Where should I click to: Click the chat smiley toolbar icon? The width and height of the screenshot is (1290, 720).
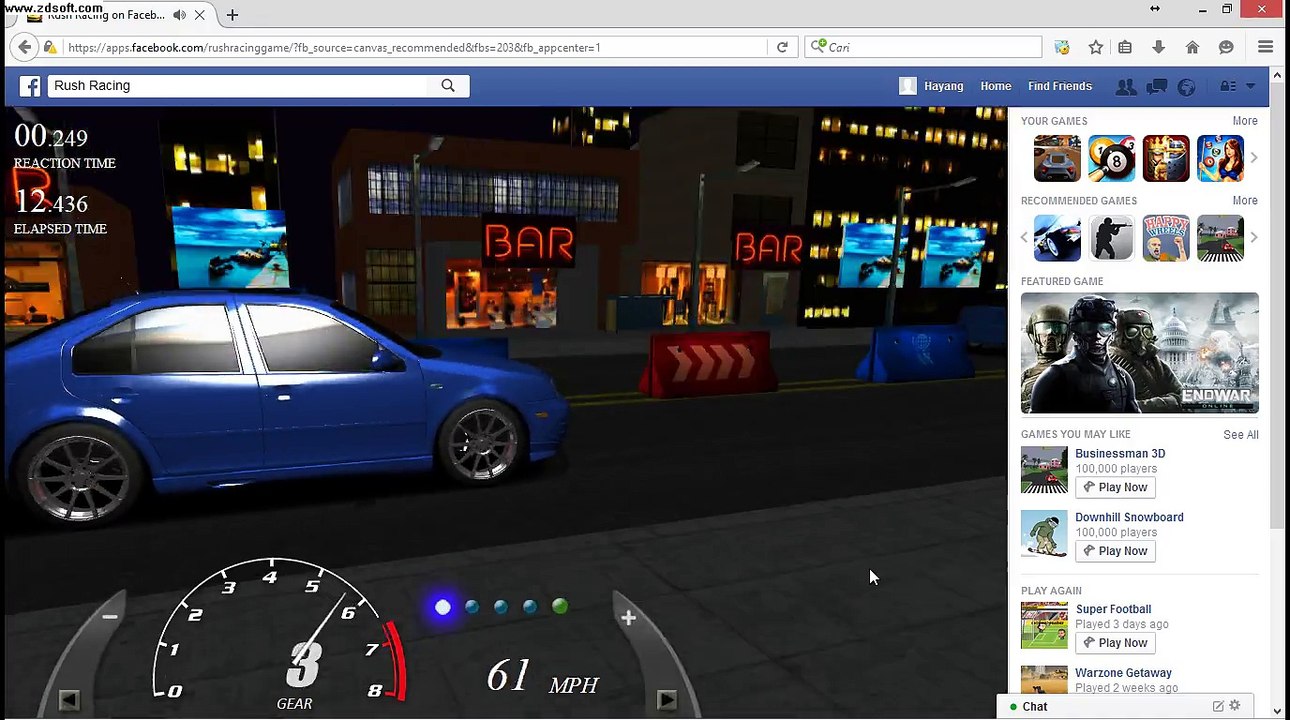pos(1226,47)
